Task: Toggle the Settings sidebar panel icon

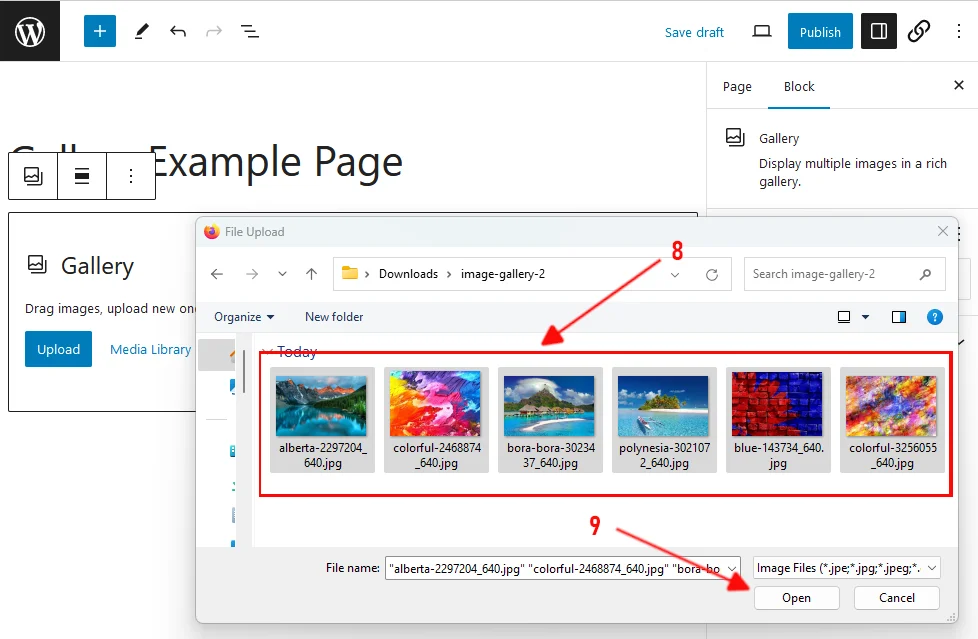Action: (879, 31)
